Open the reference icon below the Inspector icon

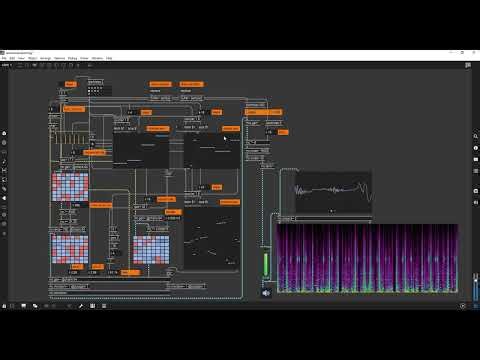[x=476, y=159]
